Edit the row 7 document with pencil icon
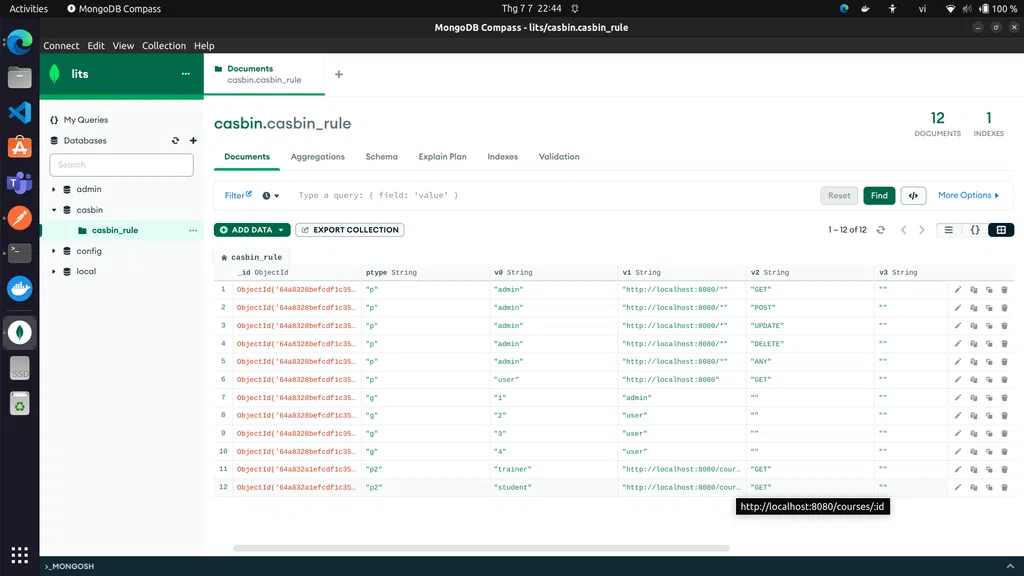 tap(957, 398)
